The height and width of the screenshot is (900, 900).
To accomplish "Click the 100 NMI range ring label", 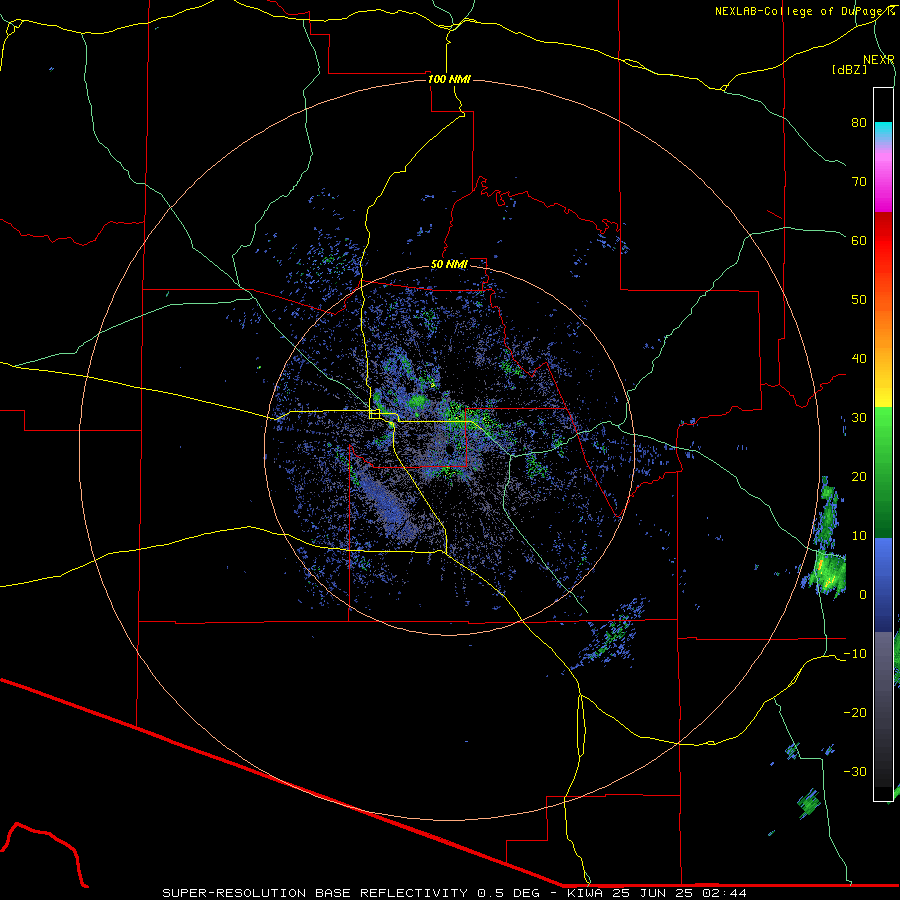I will click(x=449, y=79).
